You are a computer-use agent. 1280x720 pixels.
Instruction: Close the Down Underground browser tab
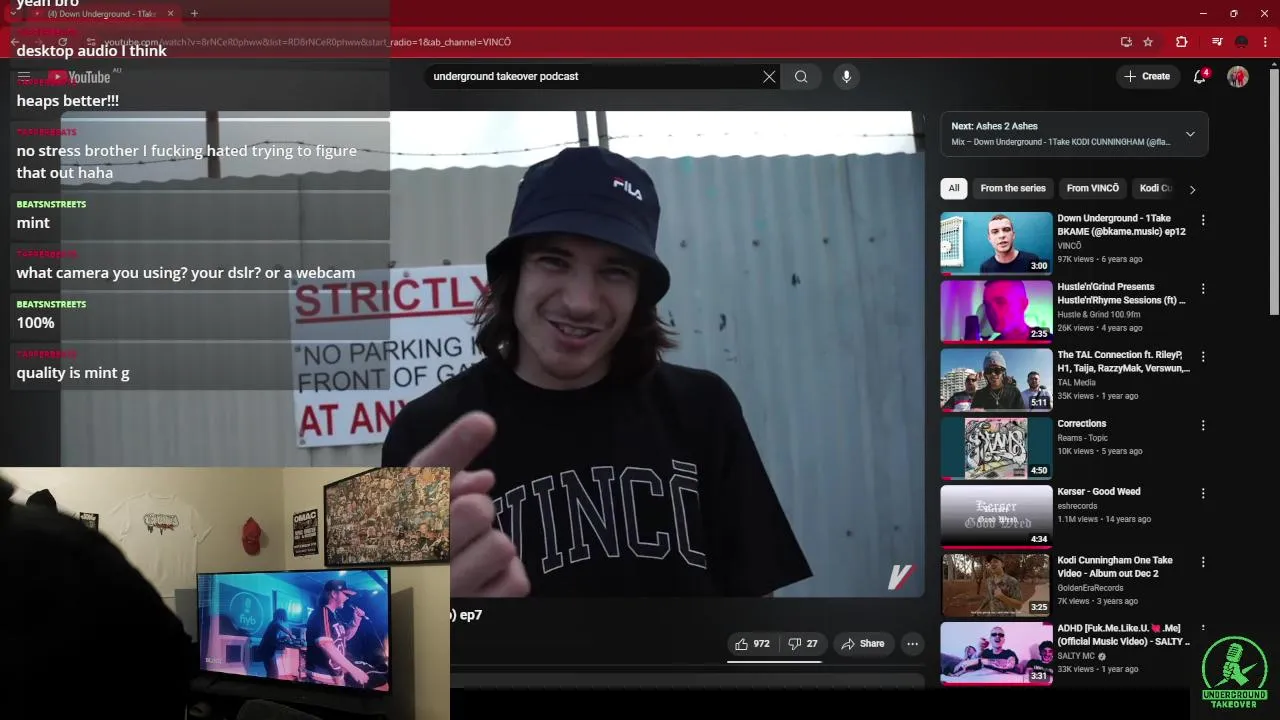170,14
